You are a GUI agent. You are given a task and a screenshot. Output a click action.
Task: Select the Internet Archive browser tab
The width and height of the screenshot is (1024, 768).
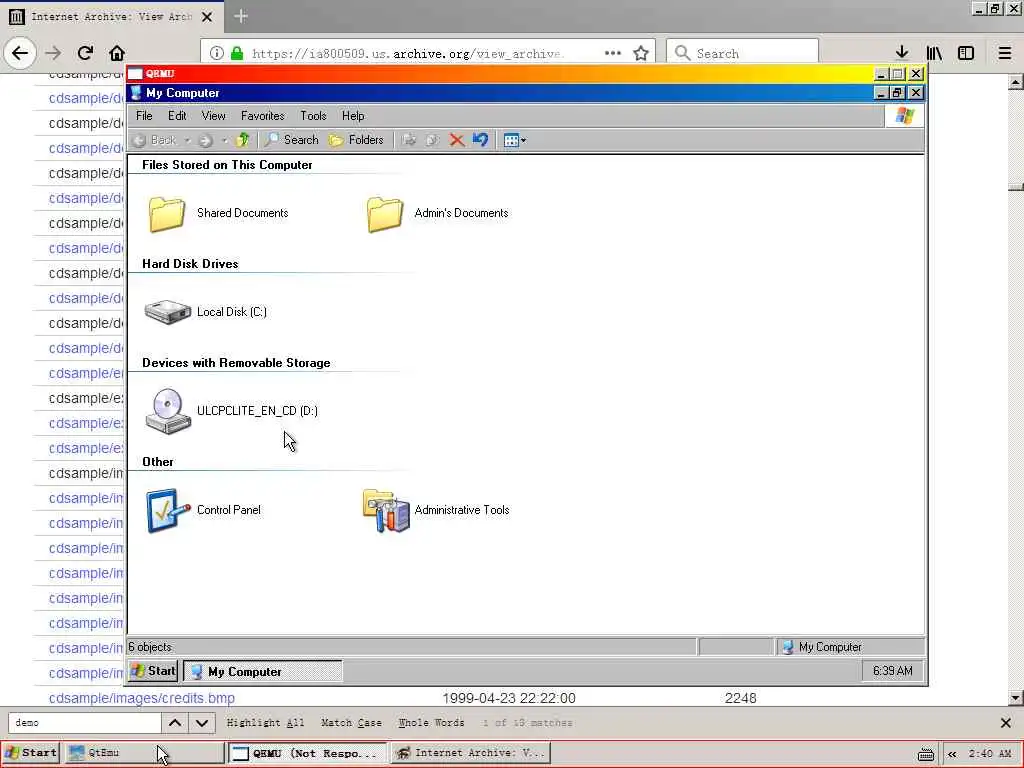112,16
